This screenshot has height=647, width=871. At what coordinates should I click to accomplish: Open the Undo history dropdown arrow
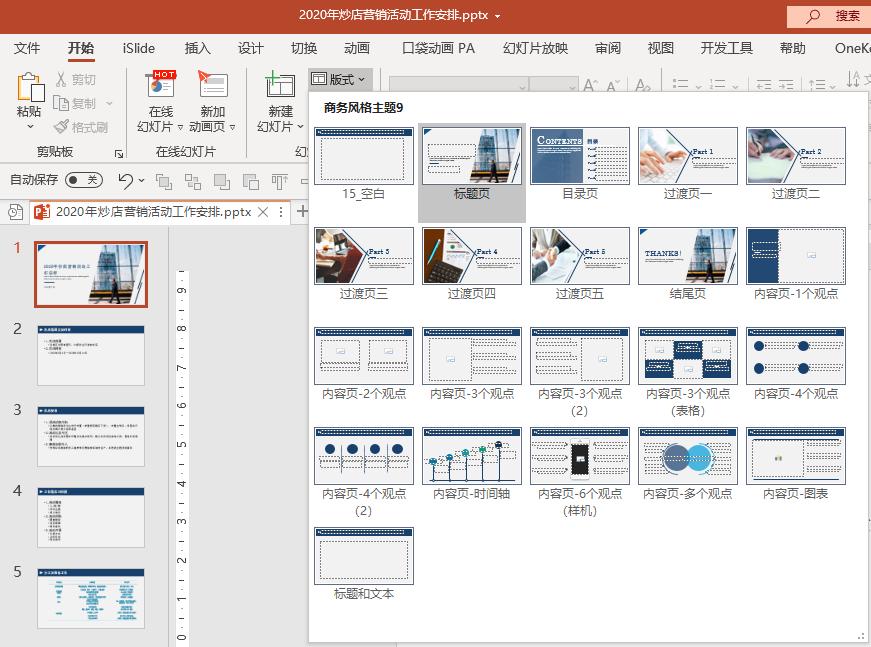(x=139, y=180)
